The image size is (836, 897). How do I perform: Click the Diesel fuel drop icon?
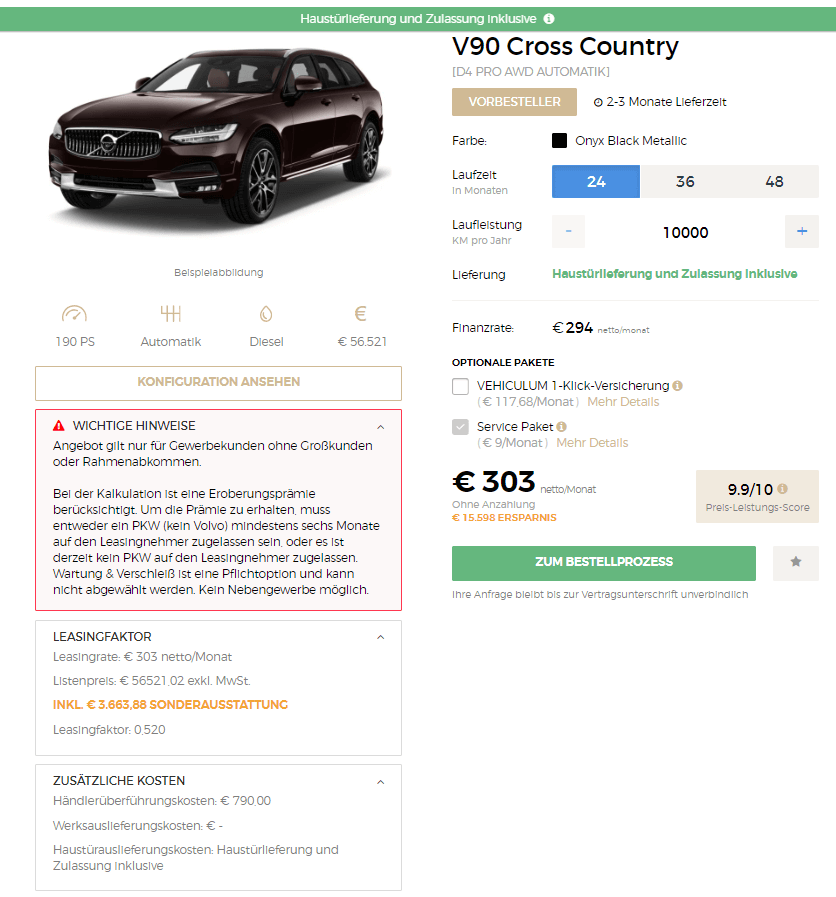(x=266, y=313)
